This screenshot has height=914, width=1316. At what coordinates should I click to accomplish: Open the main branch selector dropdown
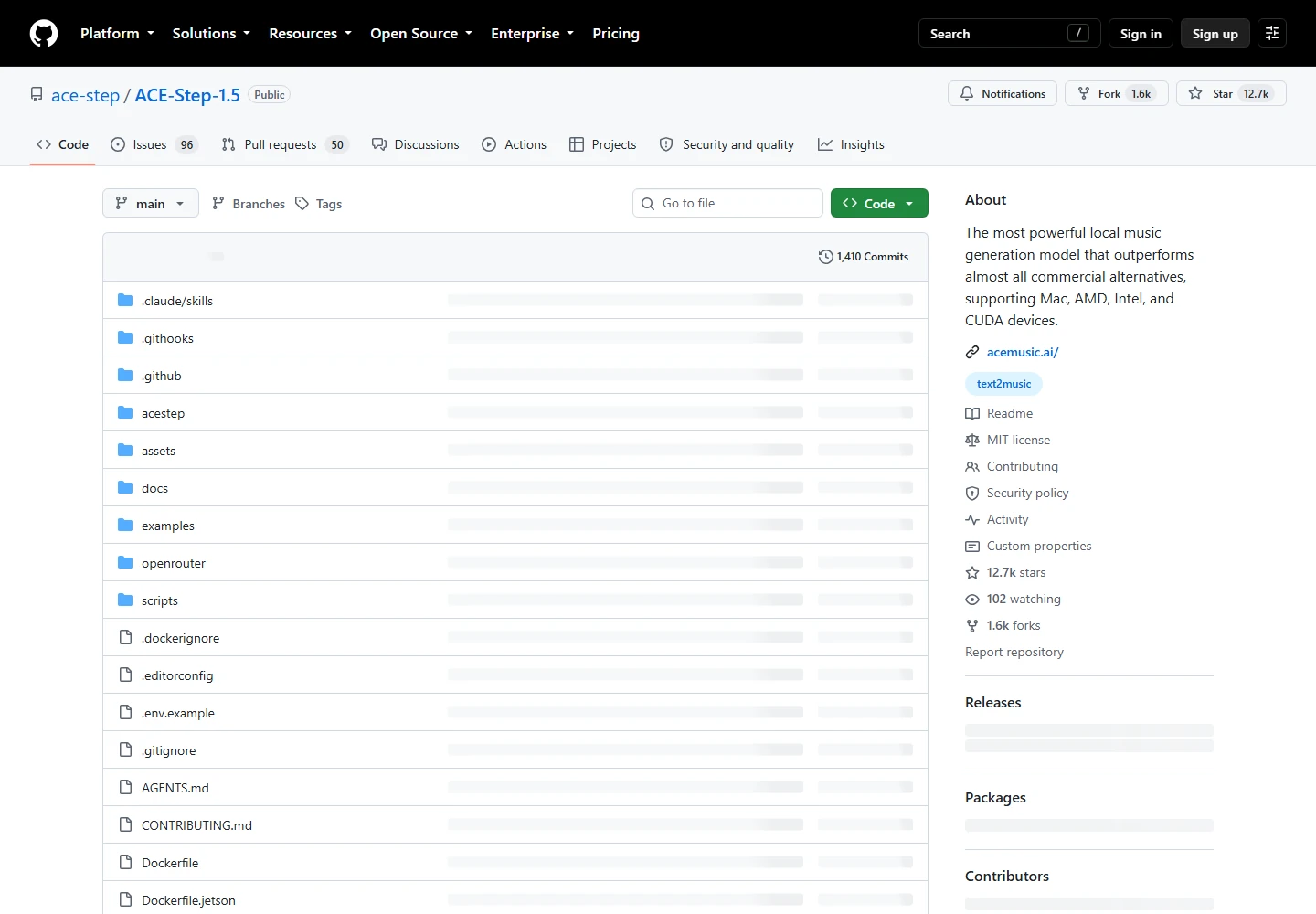click(151, 204)
